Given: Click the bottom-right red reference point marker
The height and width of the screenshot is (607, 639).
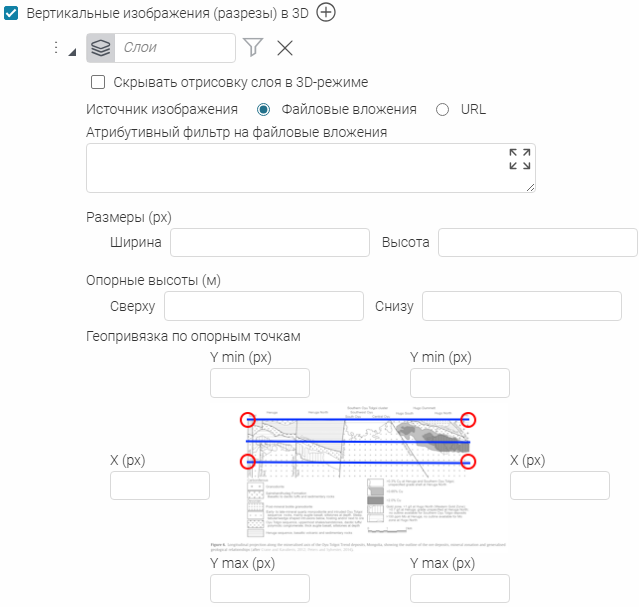Looking at the screenshot, I should click(x=468, y=462).
